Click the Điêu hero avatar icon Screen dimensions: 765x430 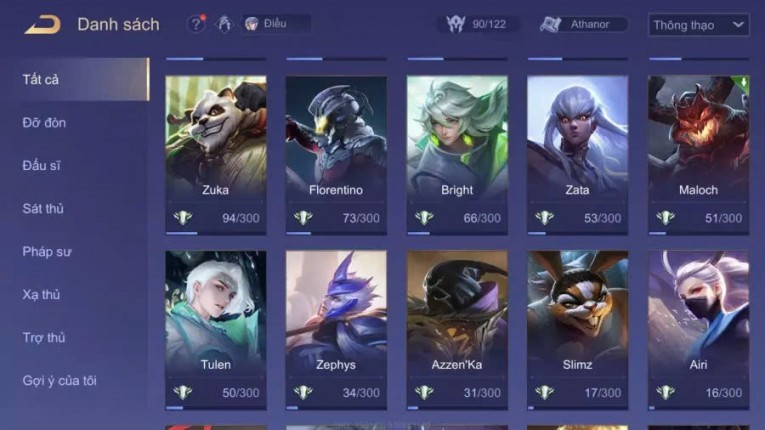(x=251, y=24)
